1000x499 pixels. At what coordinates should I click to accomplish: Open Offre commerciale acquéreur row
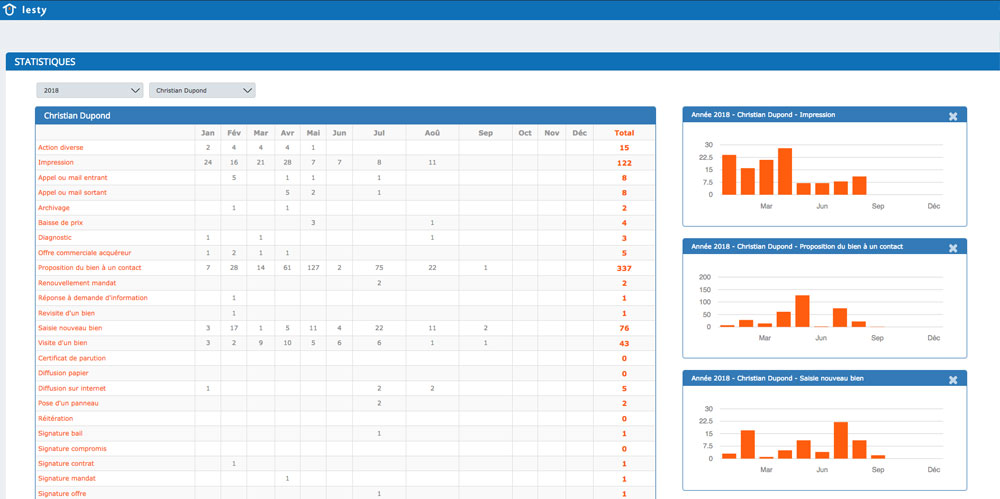84,253
